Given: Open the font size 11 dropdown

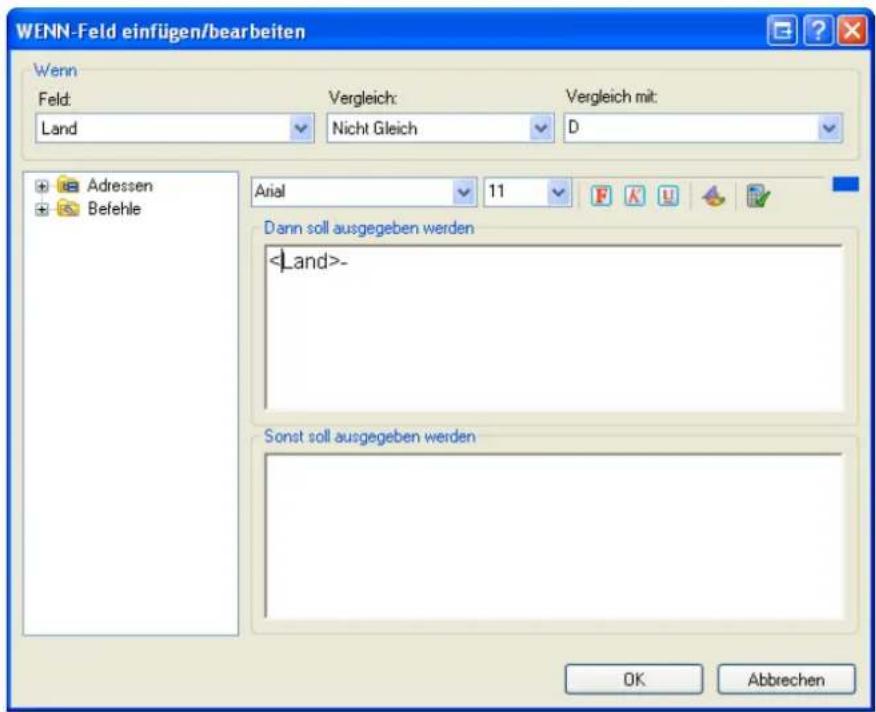Looking at the screenshot, I should [558, 192].
